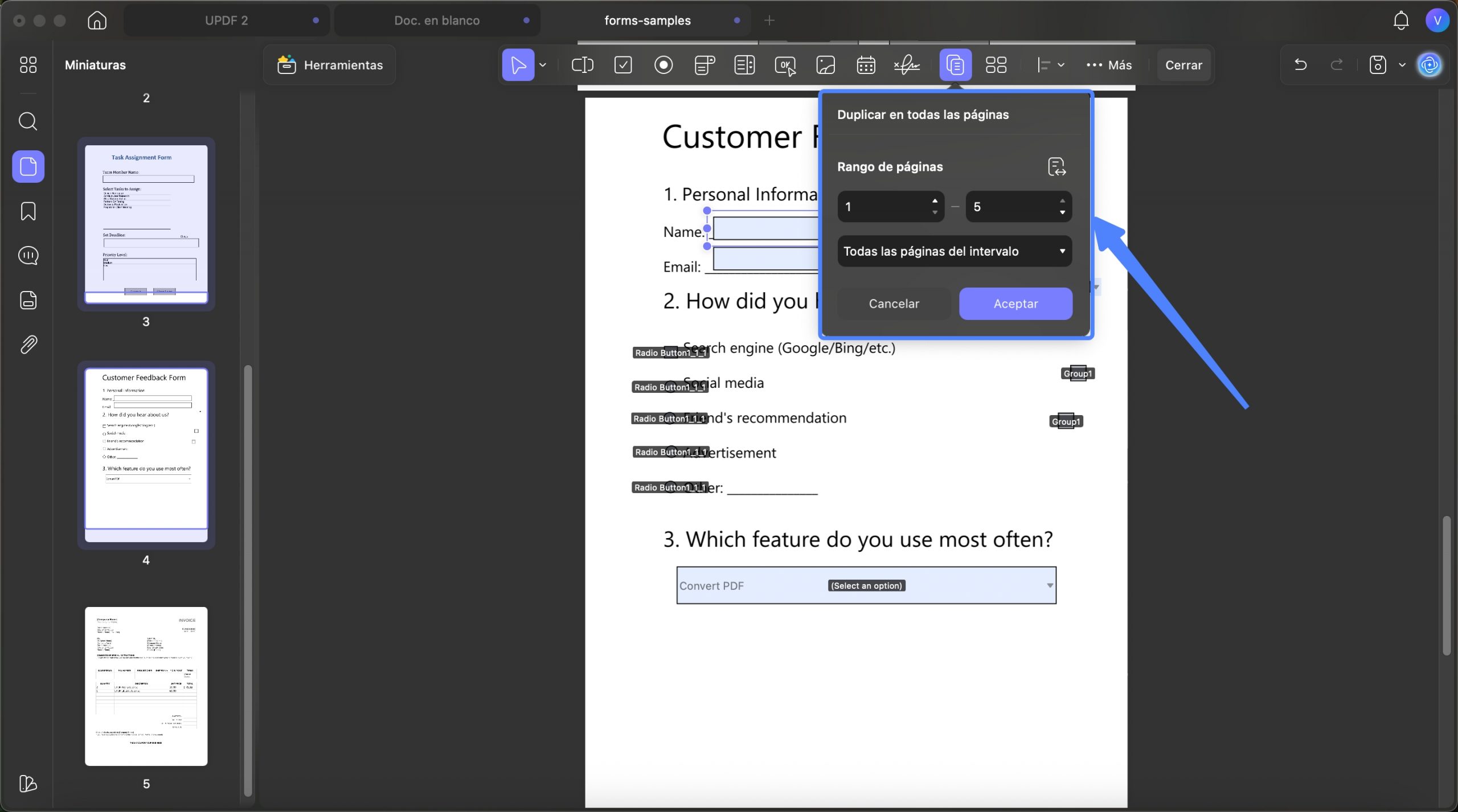
Task: Click the Aceptar button
Action: (1015, 304)
